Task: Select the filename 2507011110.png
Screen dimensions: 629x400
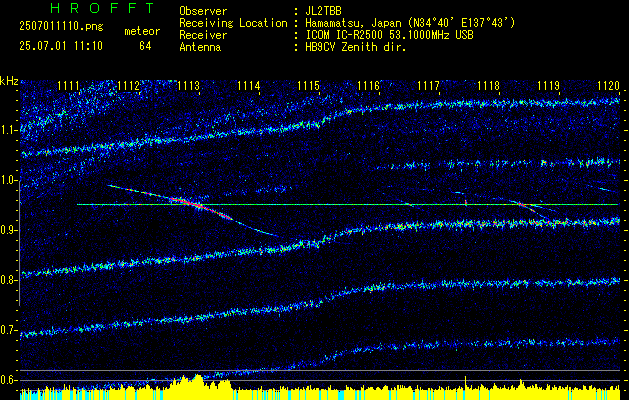Action: click(x=61, y=26)
